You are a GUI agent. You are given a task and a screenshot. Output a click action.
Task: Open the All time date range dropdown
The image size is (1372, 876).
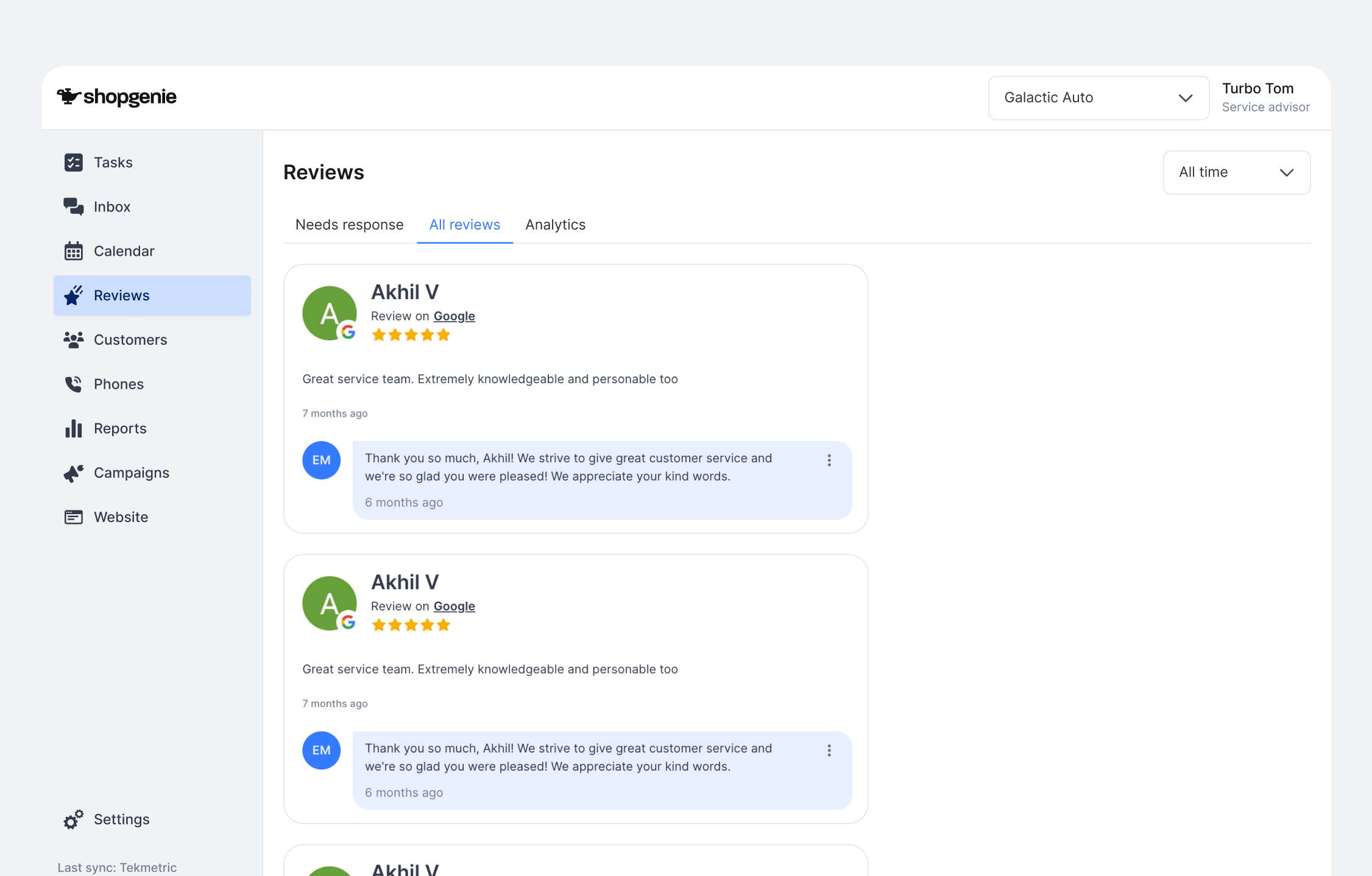tap(1236, 172)
